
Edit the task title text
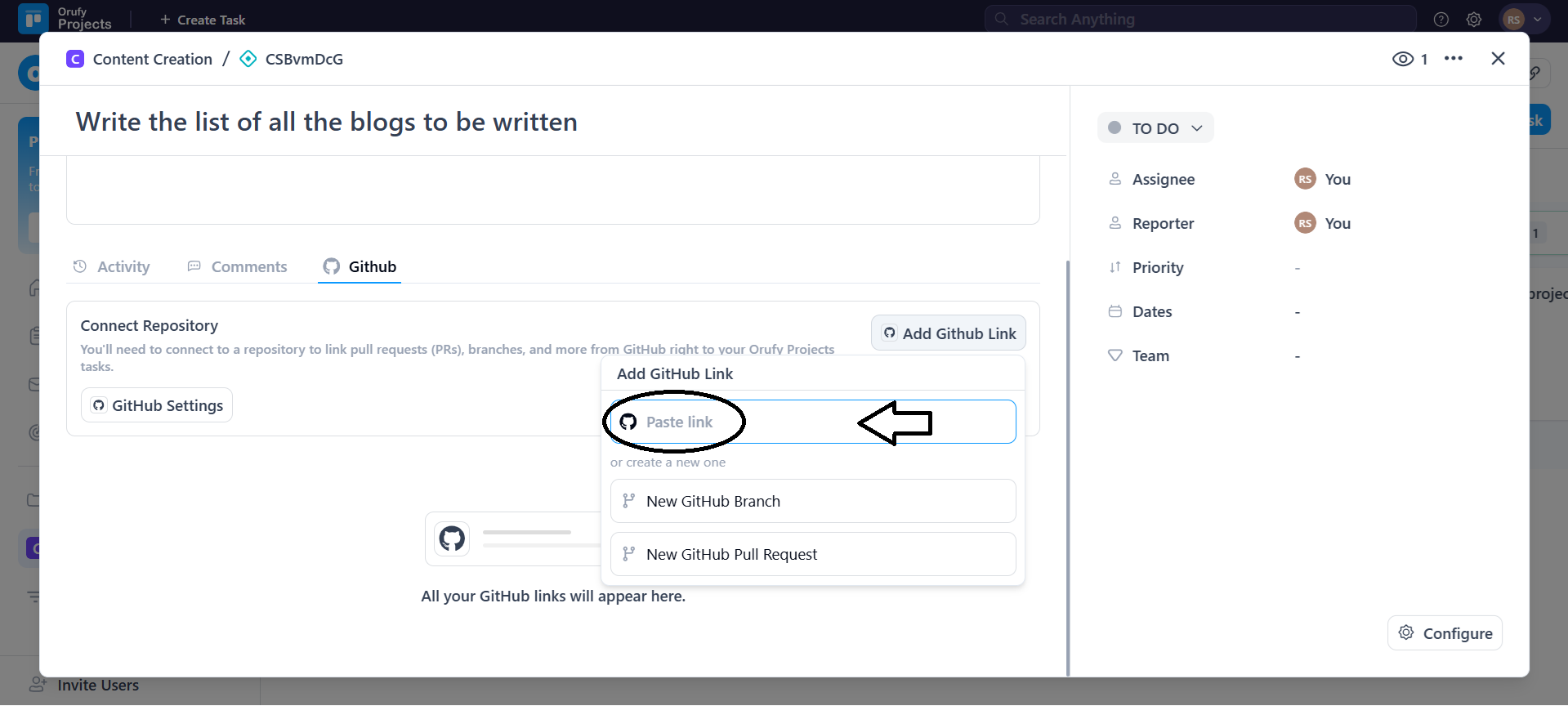[x=327, y=122]
